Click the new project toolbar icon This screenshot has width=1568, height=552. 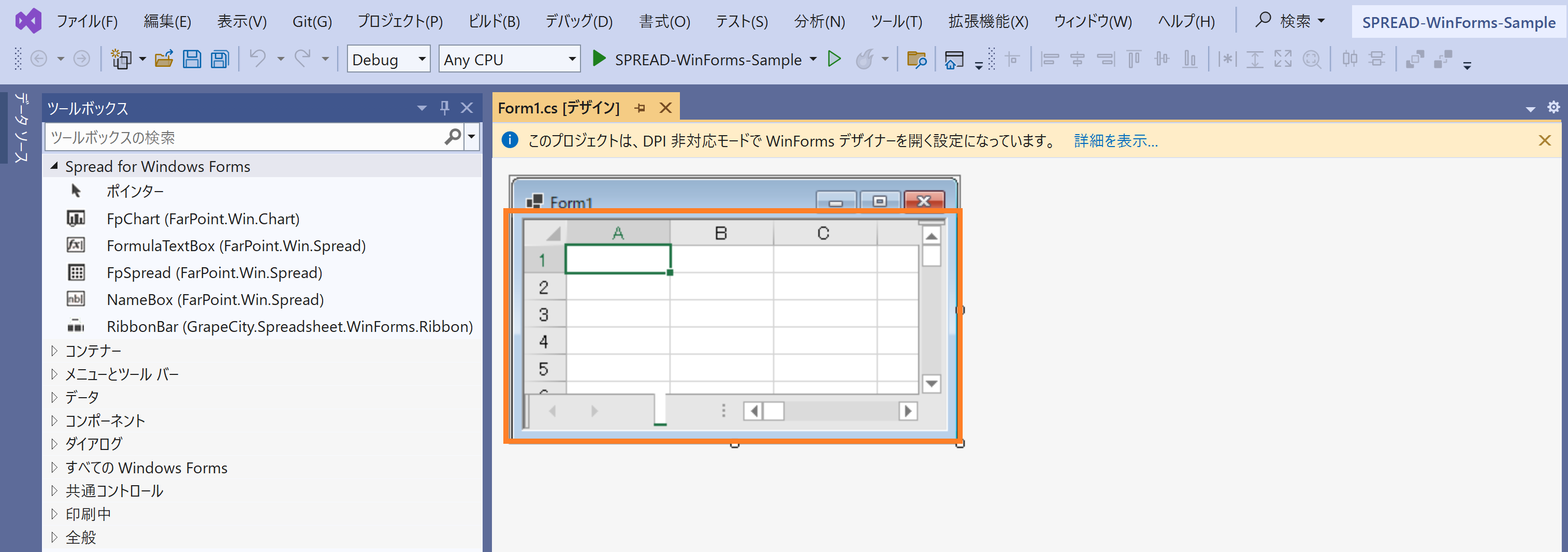[x=121, y=59]
